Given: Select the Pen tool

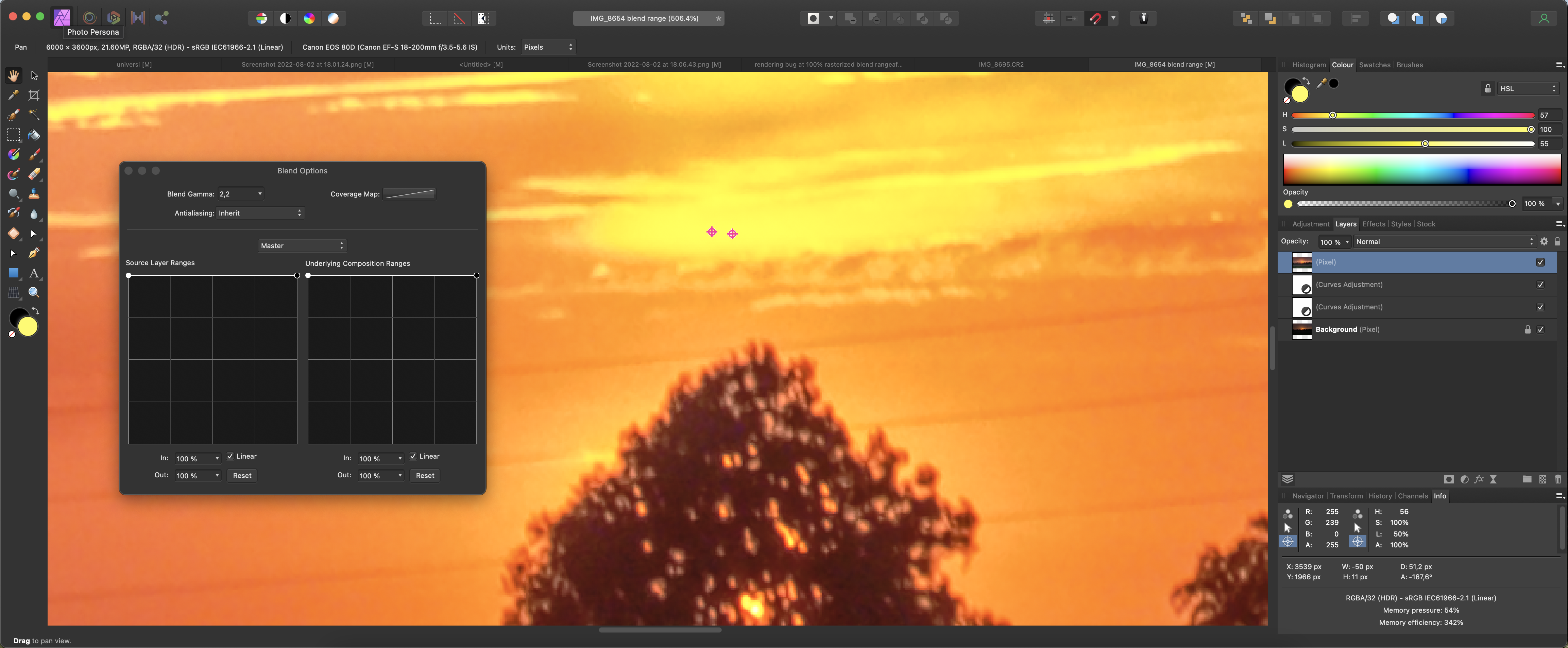Looking at the screenshot, I should coord(34,253).
